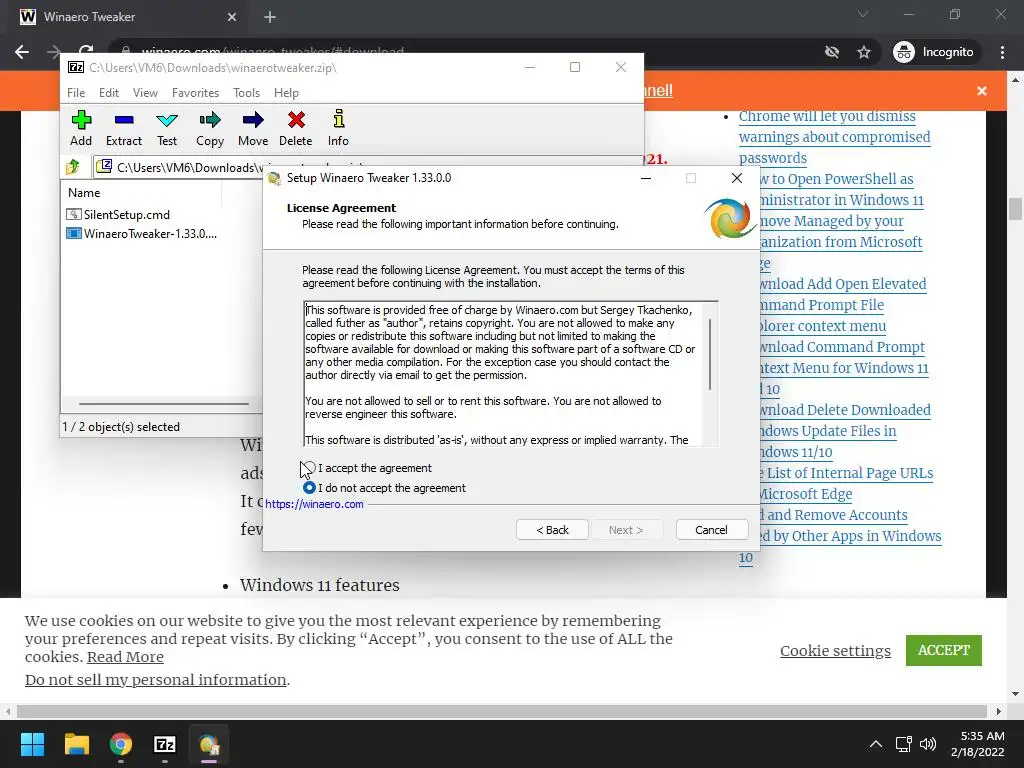The width and height of the screenshot is (1024, 768).
Task: Open Chrome's three-dot menu
Action: tap(1002, 52)
